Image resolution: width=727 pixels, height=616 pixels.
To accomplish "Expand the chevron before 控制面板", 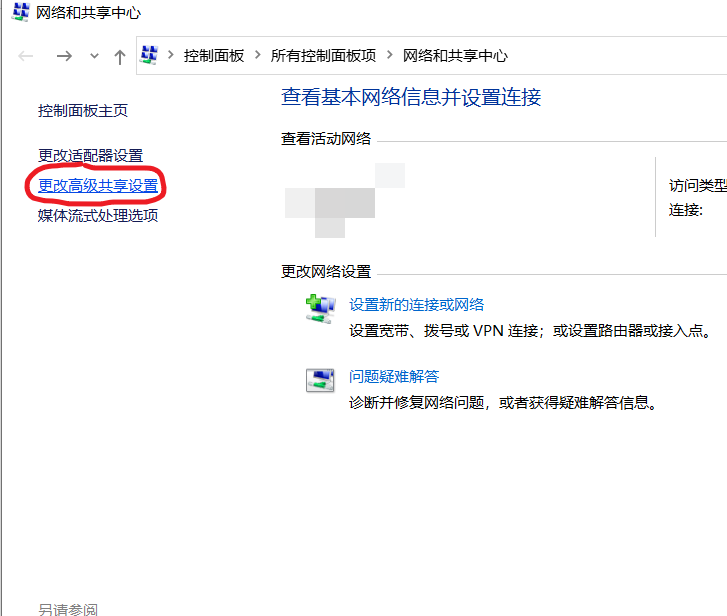I will coord(171,55).
